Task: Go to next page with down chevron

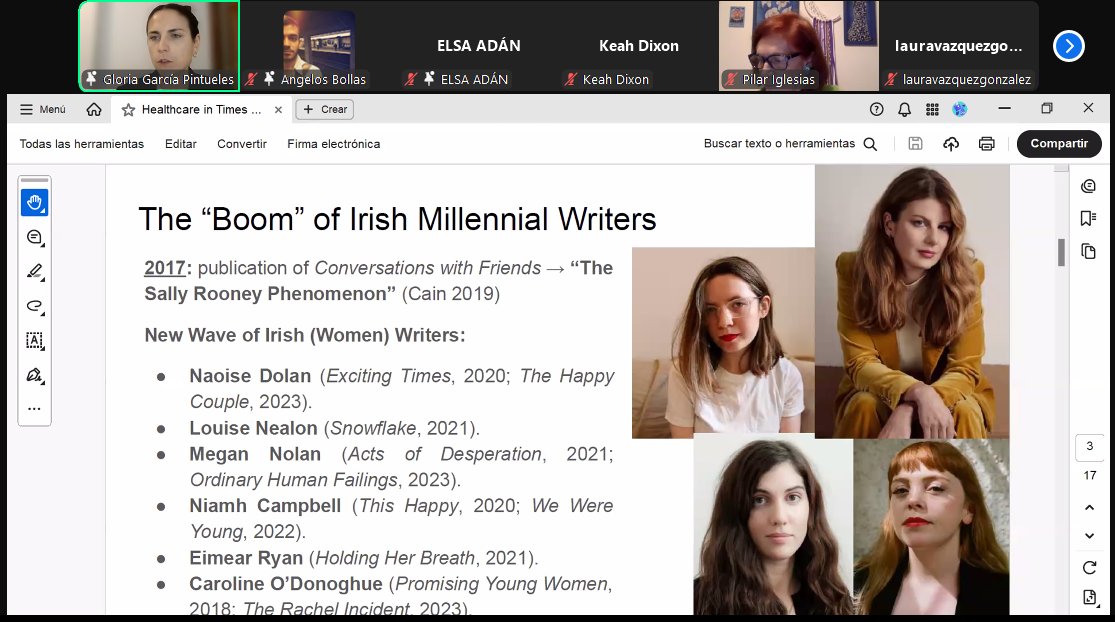Action: click(1089, 535)
